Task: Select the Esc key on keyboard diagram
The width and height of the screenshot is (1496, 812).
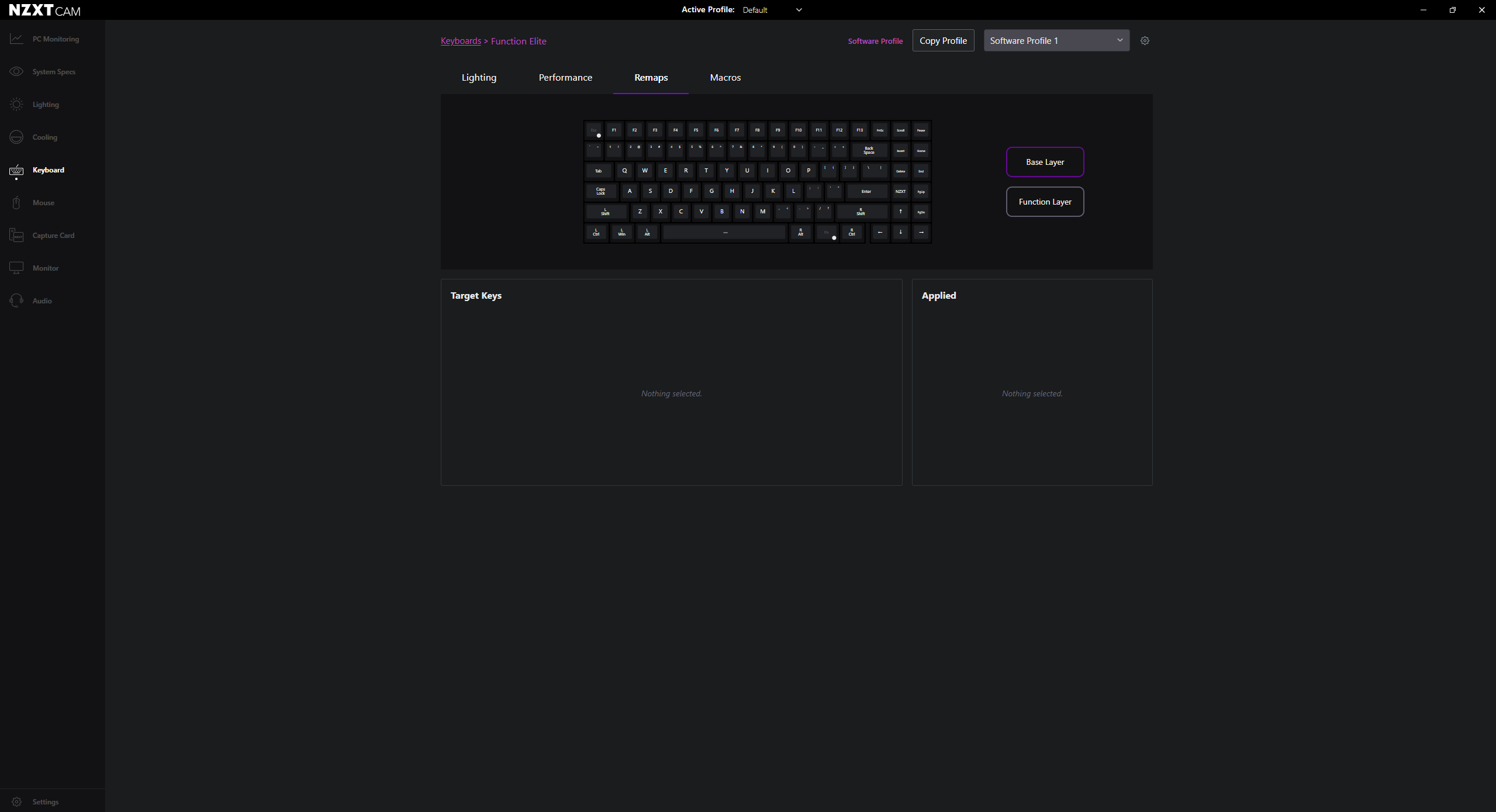Action: click(594, 130)
